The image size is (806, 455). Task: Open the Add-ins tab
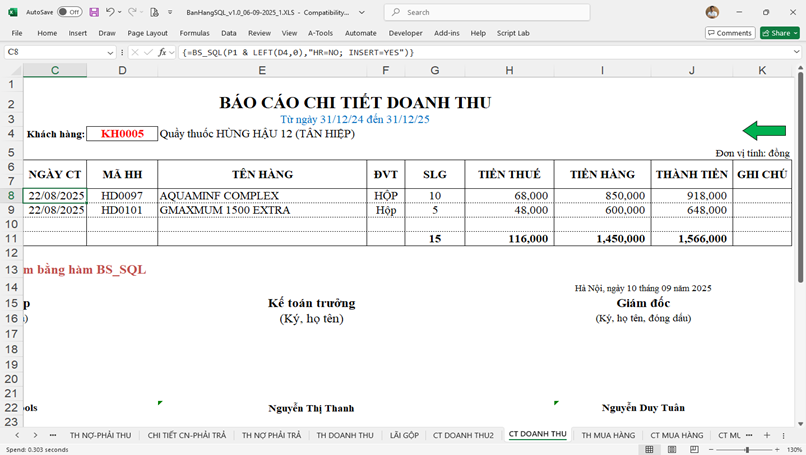(x=447, y=33)
